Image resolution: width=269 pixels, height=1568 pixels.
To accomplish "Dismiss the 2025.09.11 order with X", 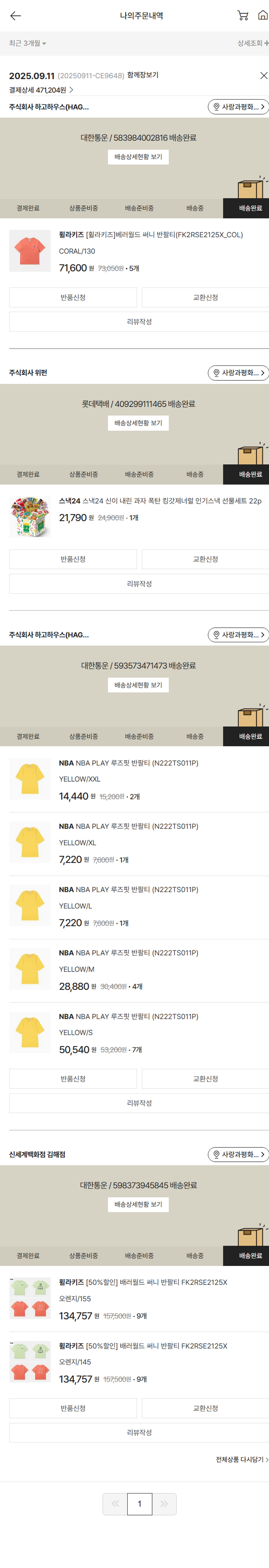I will [x=264, y=76].
